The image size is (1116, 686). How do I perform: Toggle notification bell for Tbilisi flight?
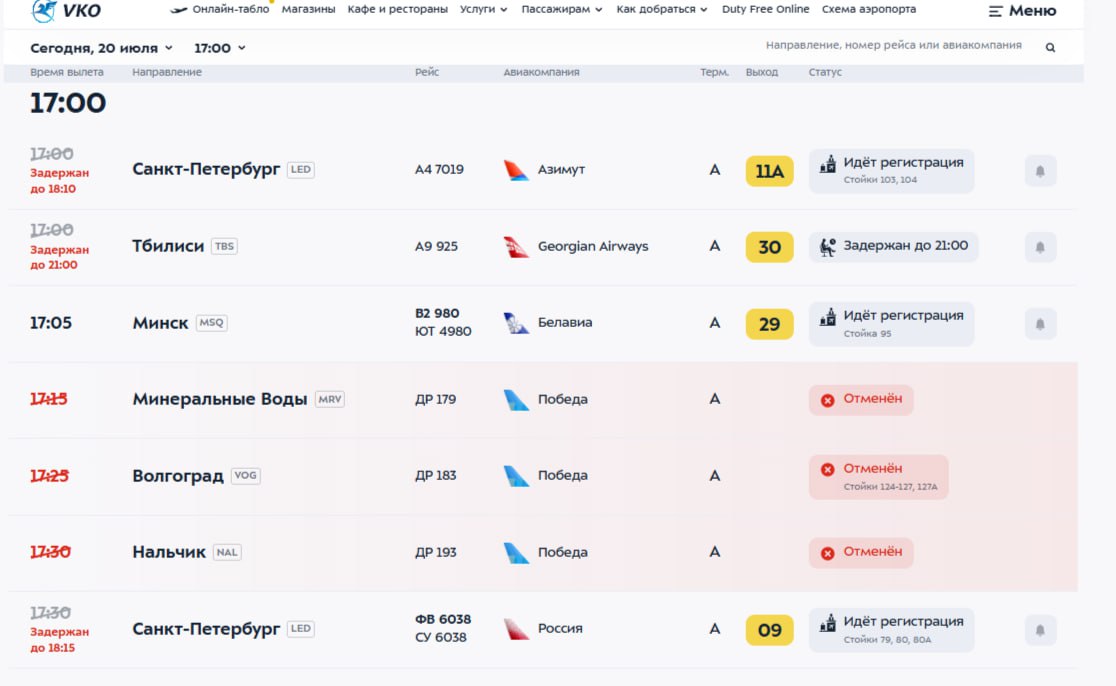[1040, 247]
